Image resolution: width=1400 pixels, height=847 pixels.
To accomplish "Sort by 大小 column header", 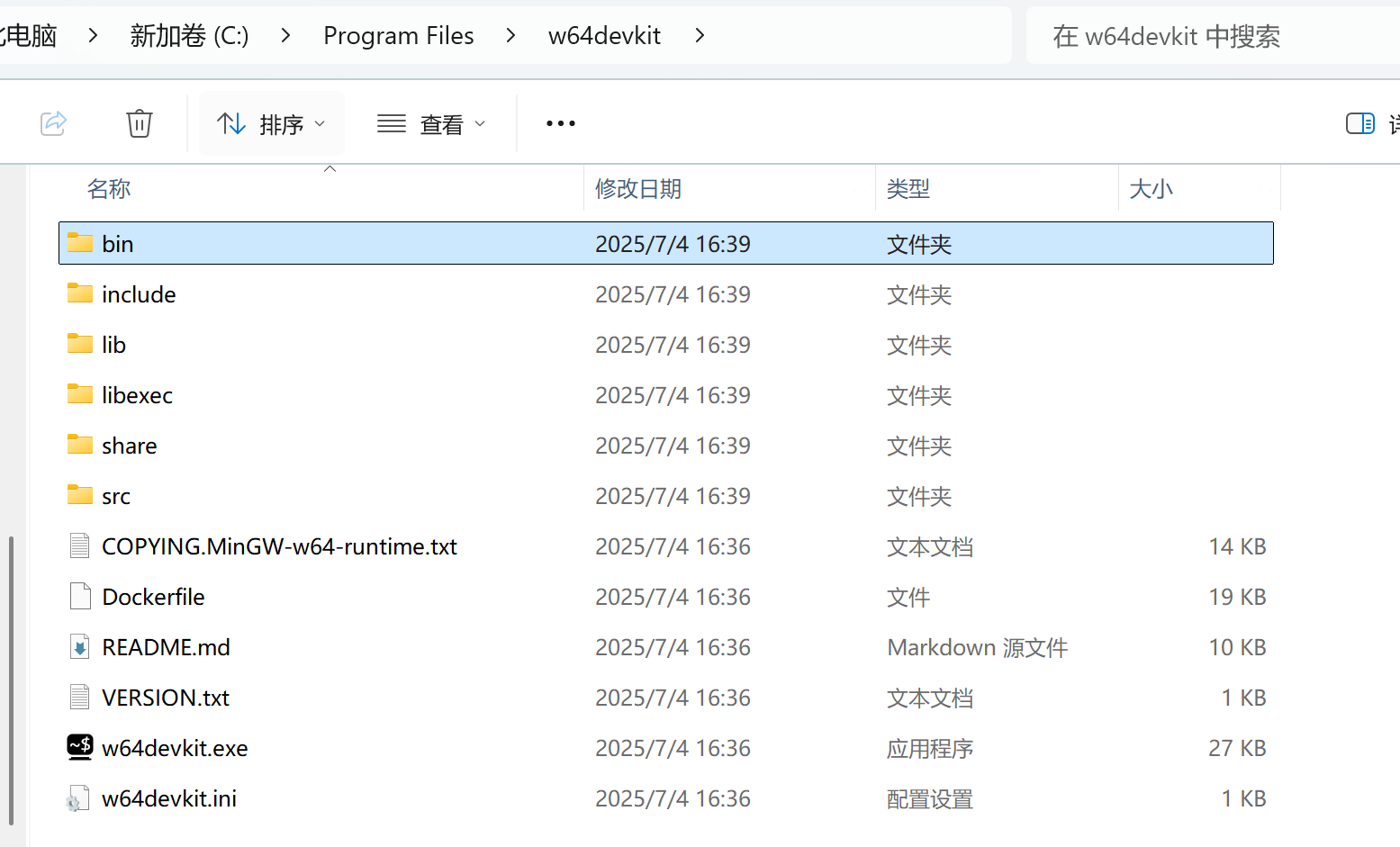I will point(1151,189).
